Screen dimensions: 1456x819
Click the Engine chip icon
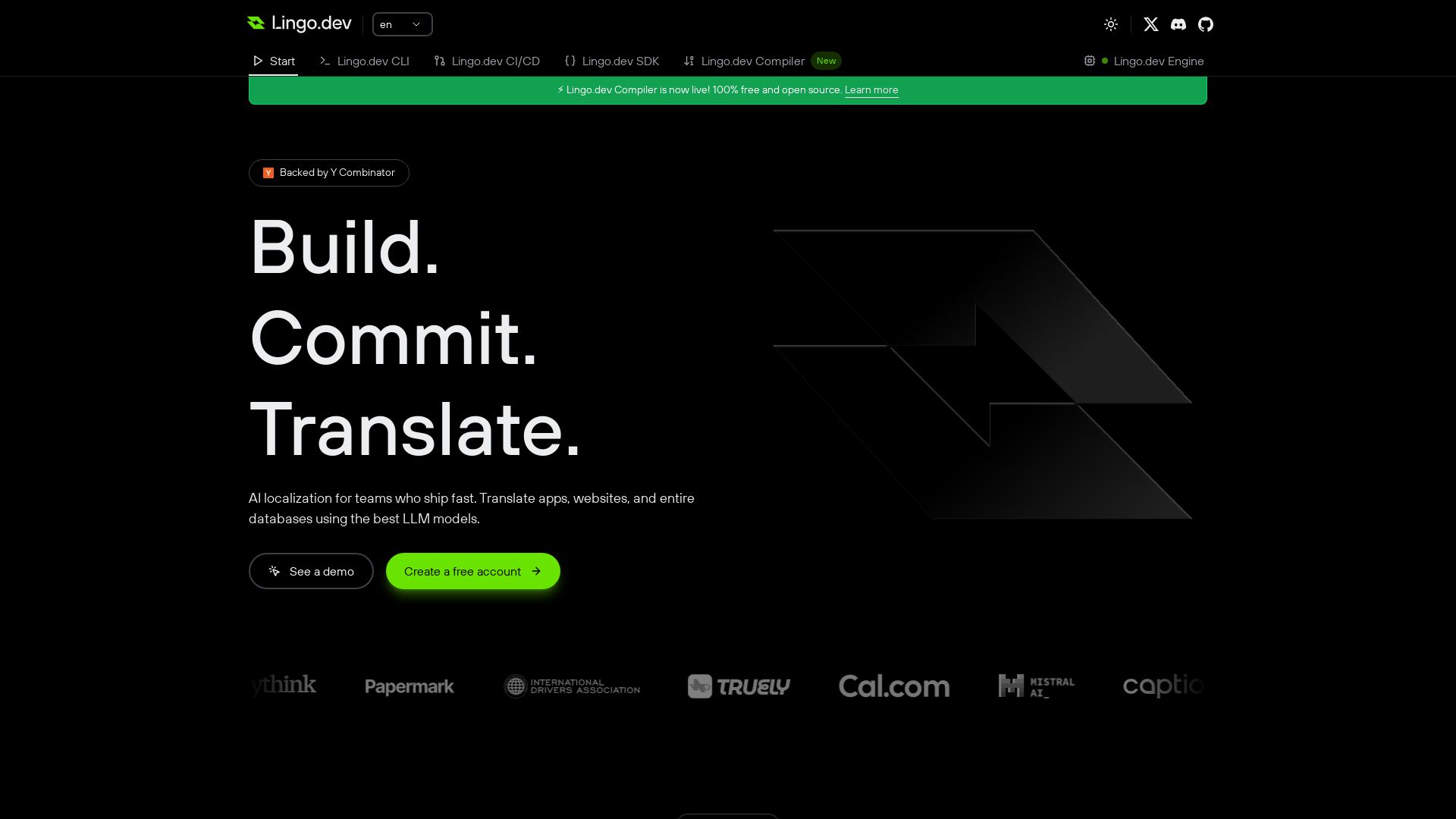(x=1090, y=61)
